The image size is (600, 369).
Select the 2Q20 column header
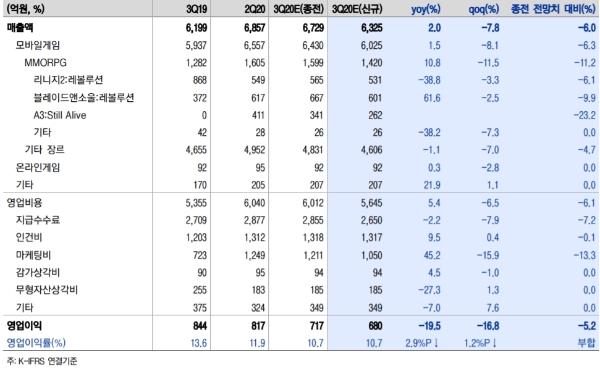(x=255, y=9)
